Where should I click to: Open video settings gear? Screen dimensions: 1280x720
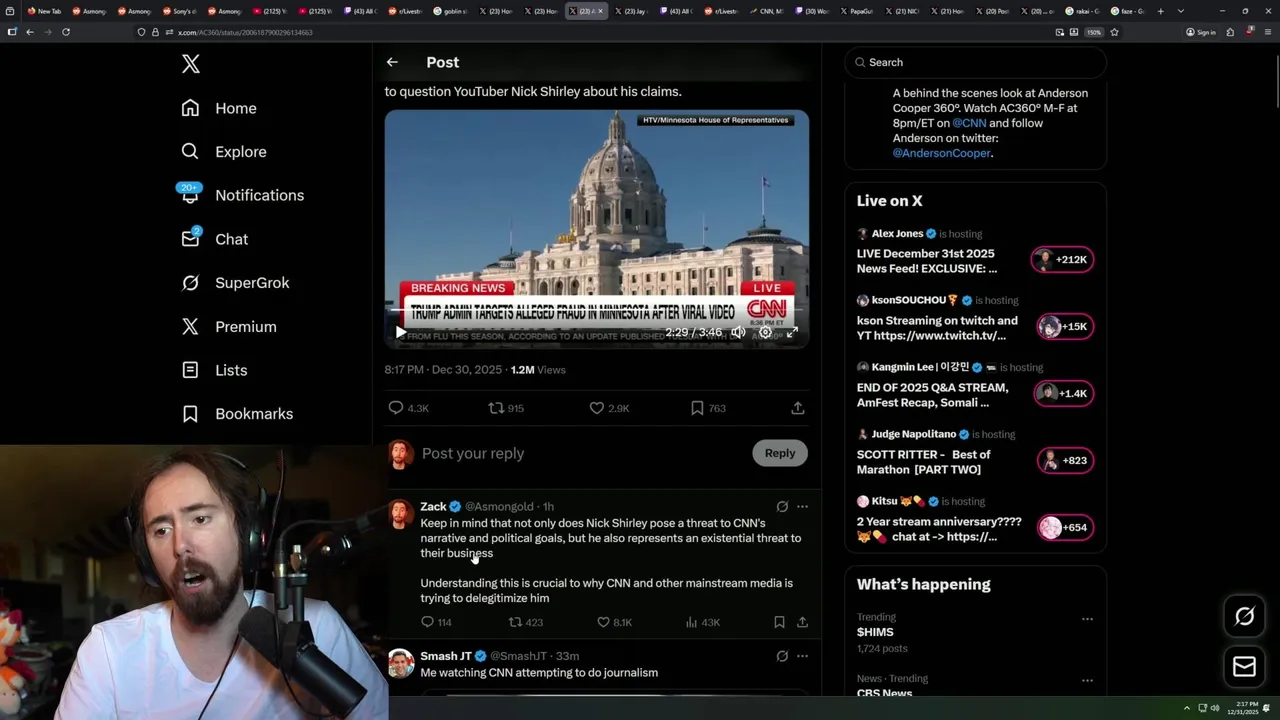(765, 333)
